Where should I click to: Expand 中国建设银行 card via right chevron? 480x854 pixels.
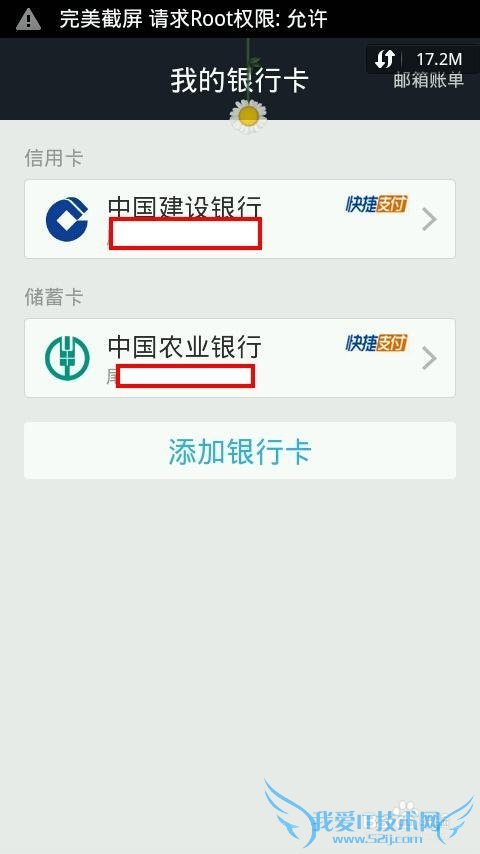429,219
